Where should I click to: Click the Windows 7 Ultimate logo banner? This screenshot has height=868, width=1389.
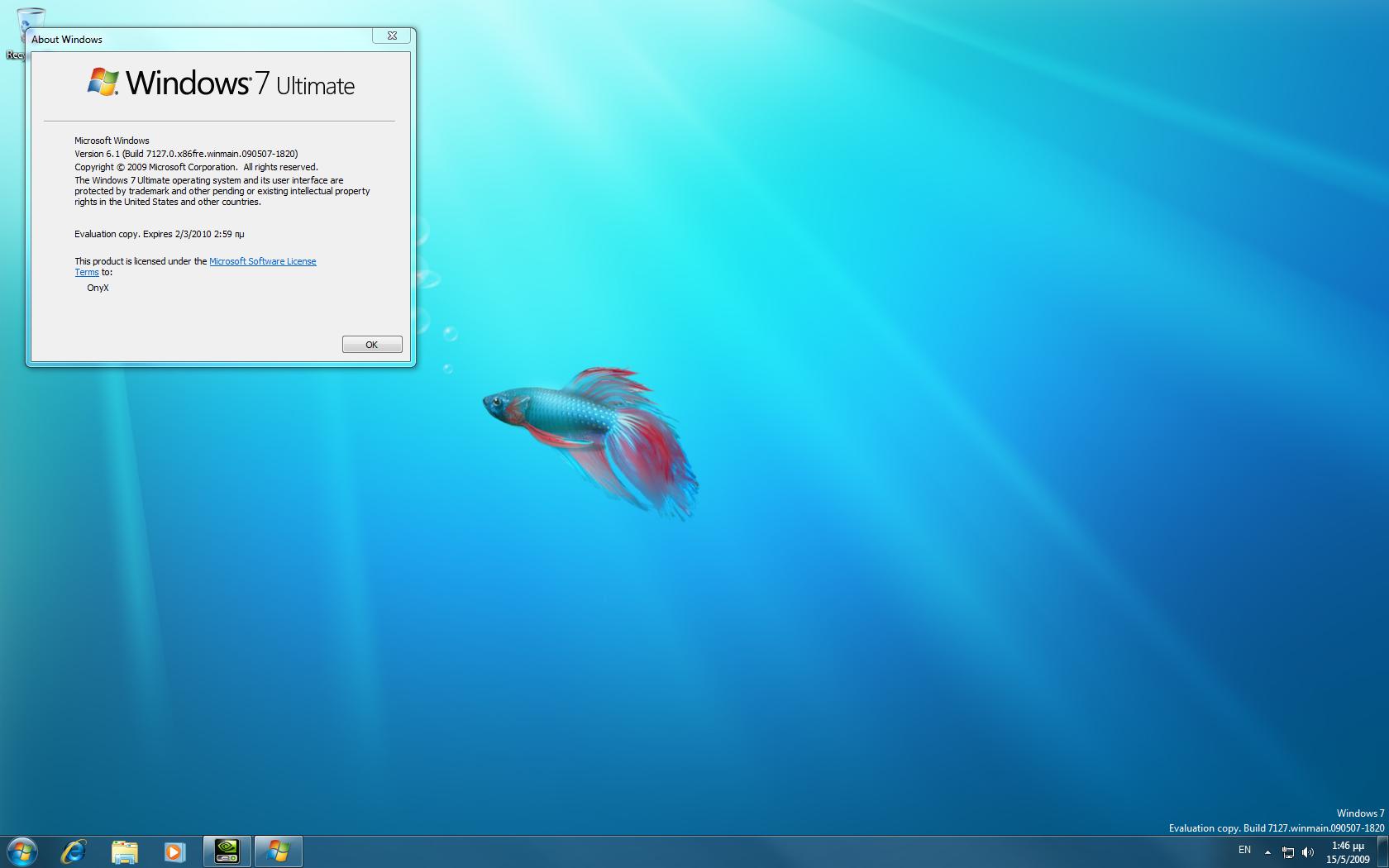pyautogui.click(x=221, y=83)
